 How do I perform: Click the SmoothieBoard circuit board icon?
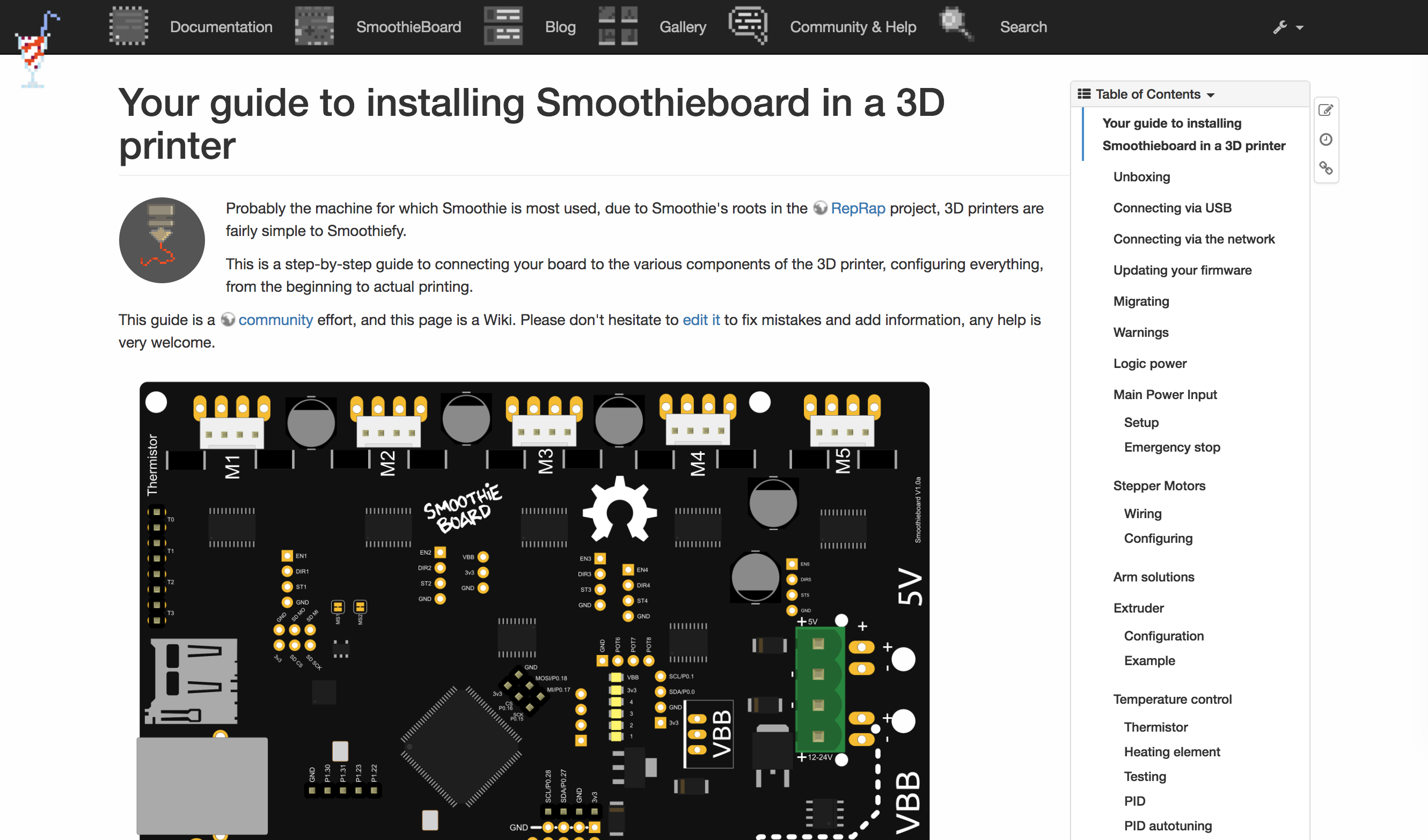coord(314,26)
